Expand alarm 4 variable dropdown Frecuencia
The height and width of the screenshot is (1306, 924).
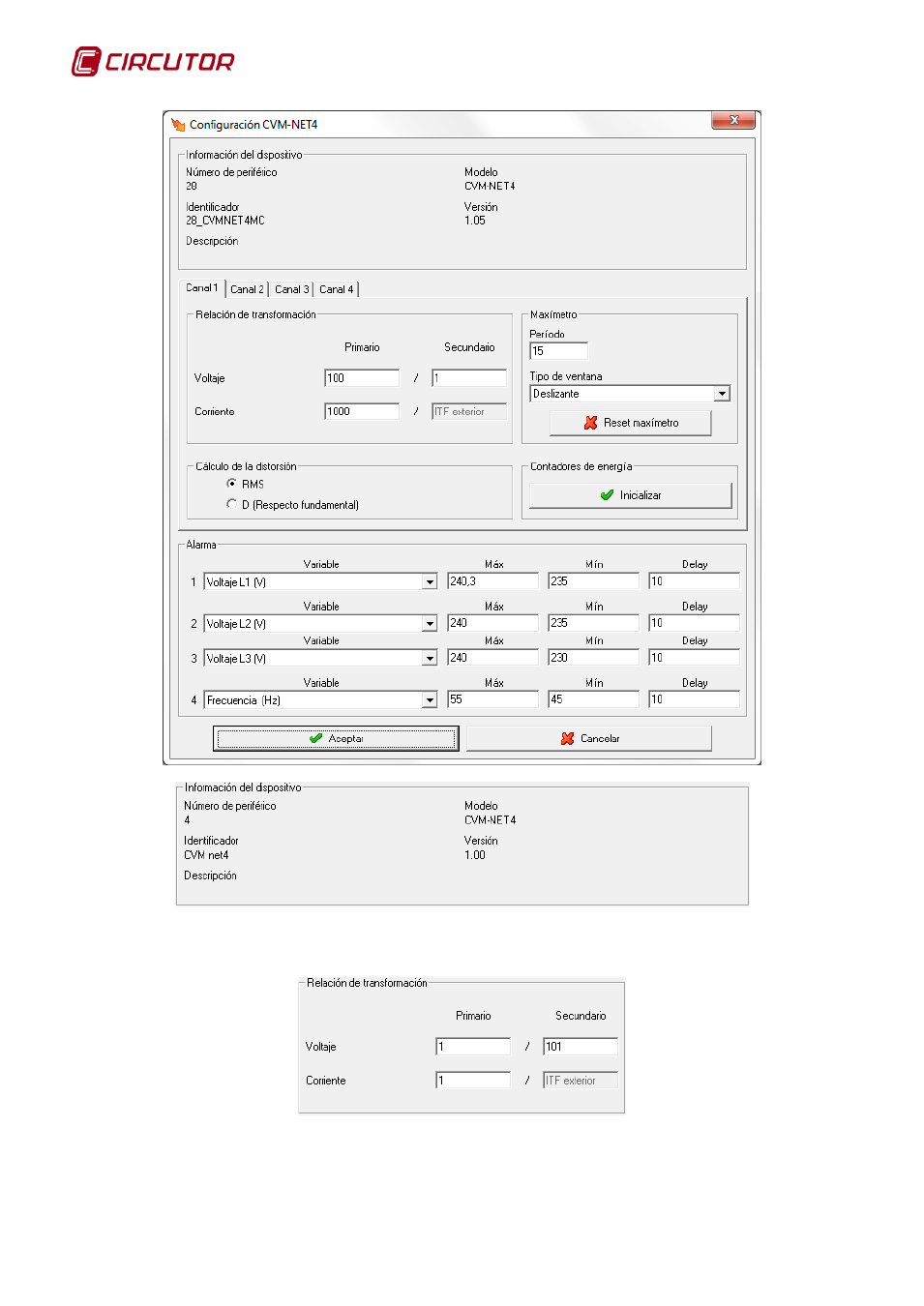click(430, 700)
